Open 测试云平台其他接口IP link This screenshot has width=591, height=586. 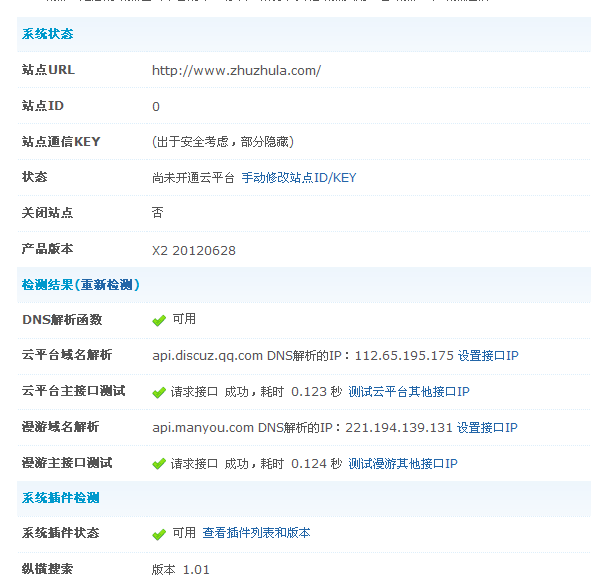tap(409, 392)
